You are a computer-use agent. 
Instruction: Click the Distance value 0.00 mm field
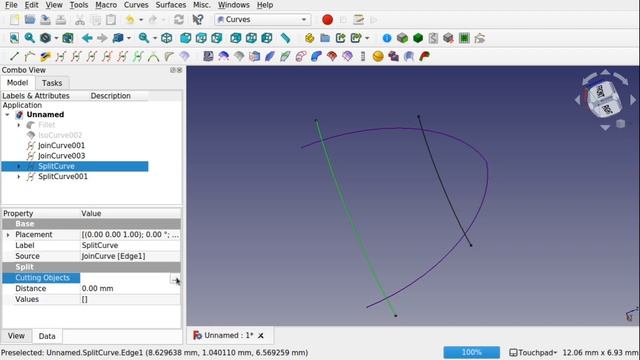(130, 289)
